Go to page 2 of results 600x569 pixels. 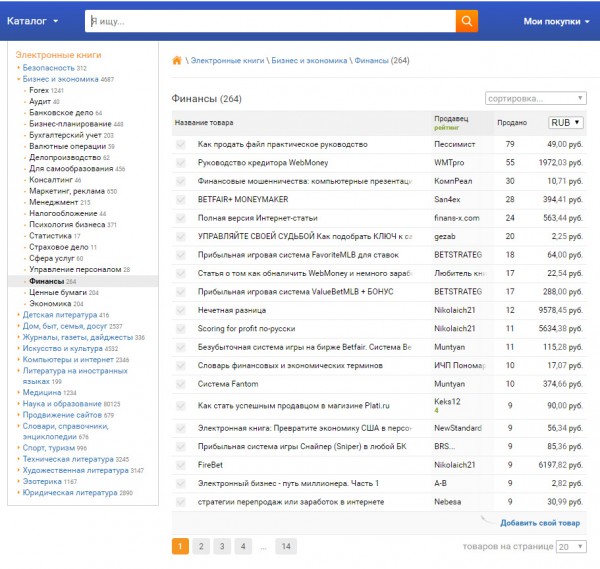tap(201, 546)
